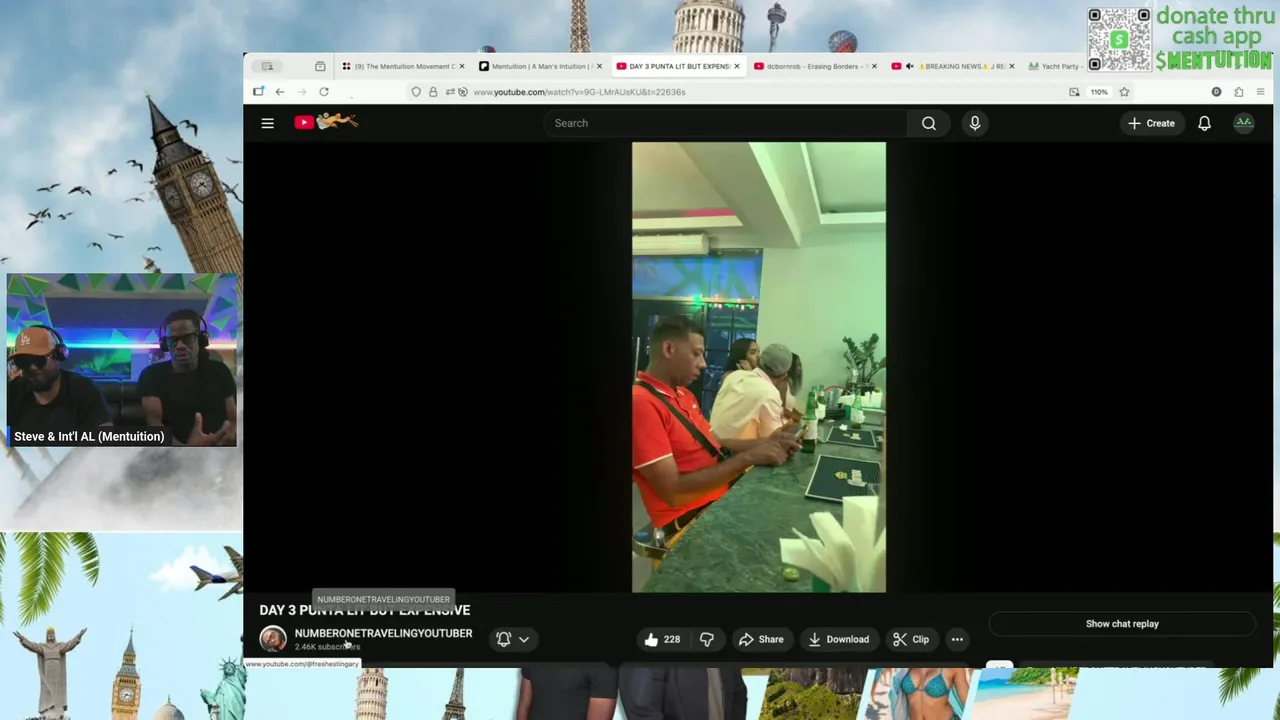Close DAY 3 PUNTA tab

737,66
